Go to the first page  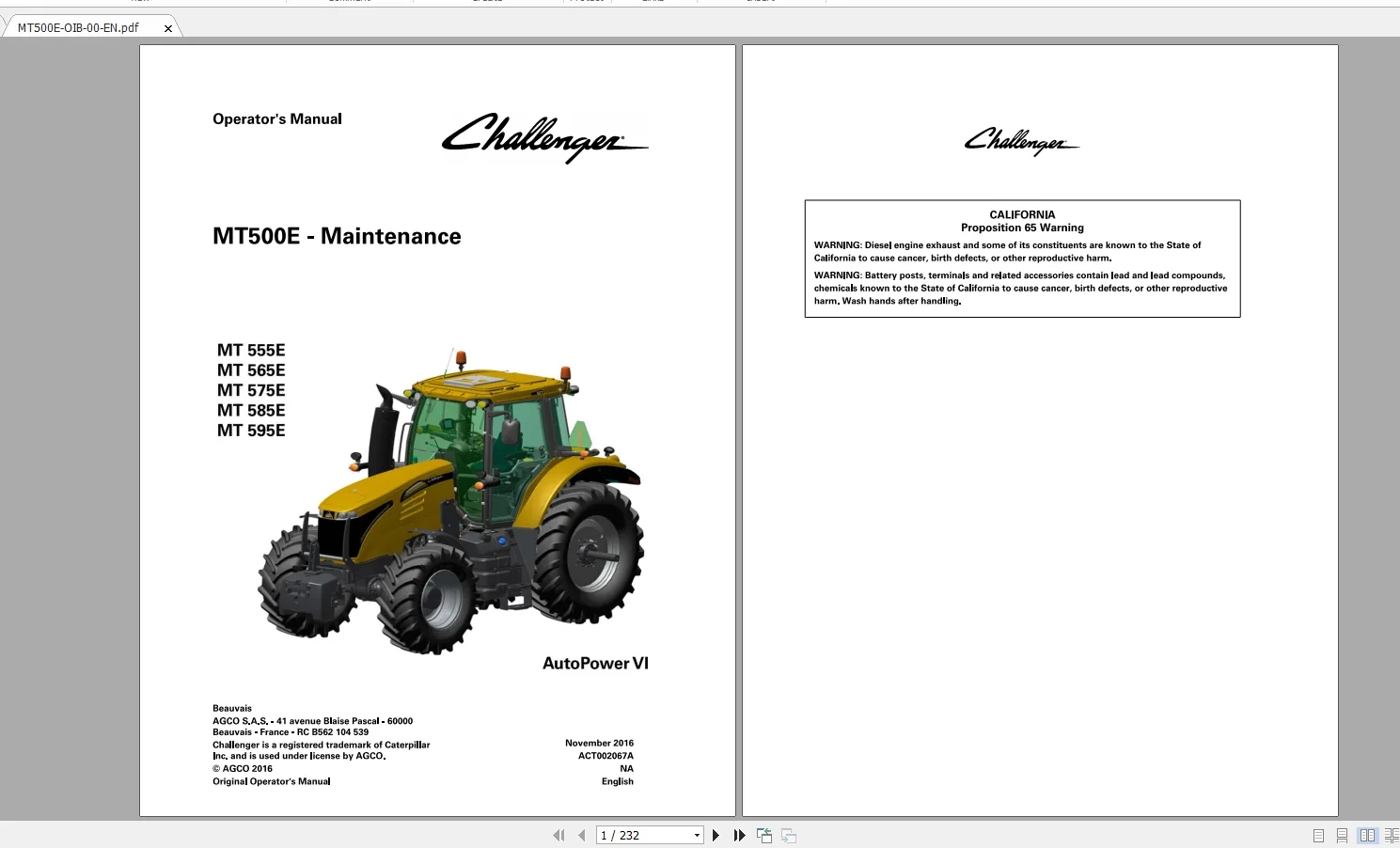pos(558,835)
